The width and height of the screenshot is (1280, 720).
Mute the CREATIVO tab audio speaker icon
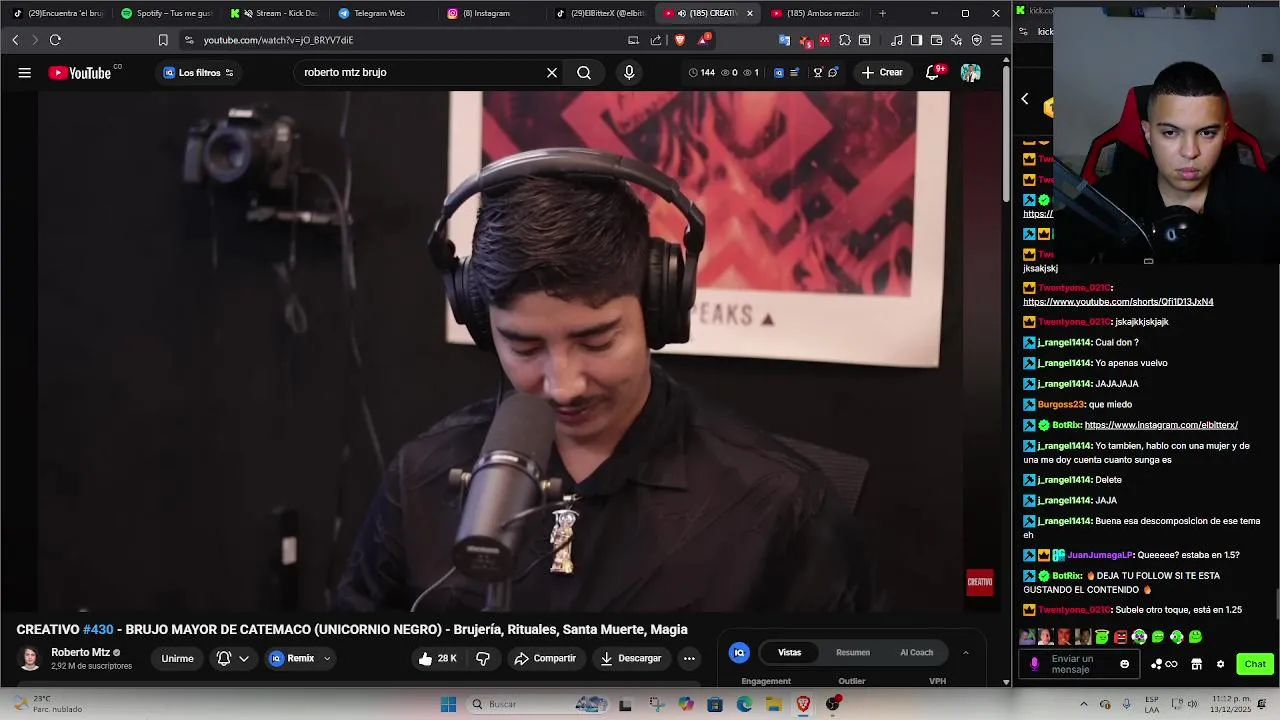tap(681, 13)
